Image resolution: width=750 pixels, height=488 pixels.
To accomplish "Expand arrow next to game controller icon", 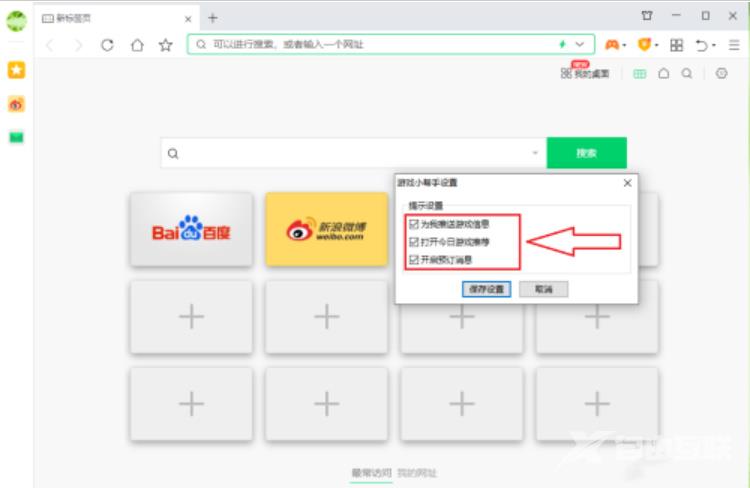I will (x=624, y=45).
